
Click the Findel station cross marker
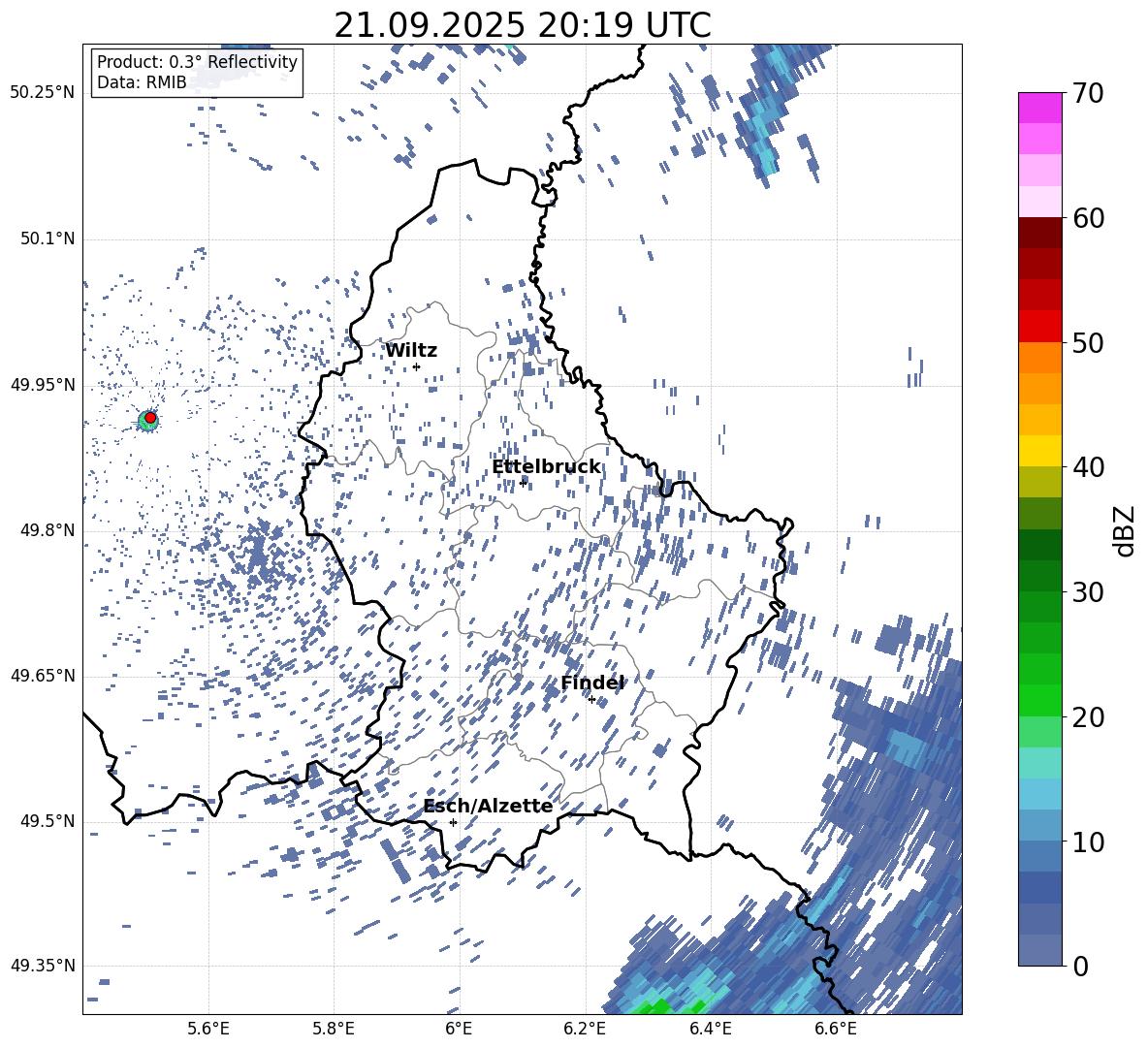point(591,700)
